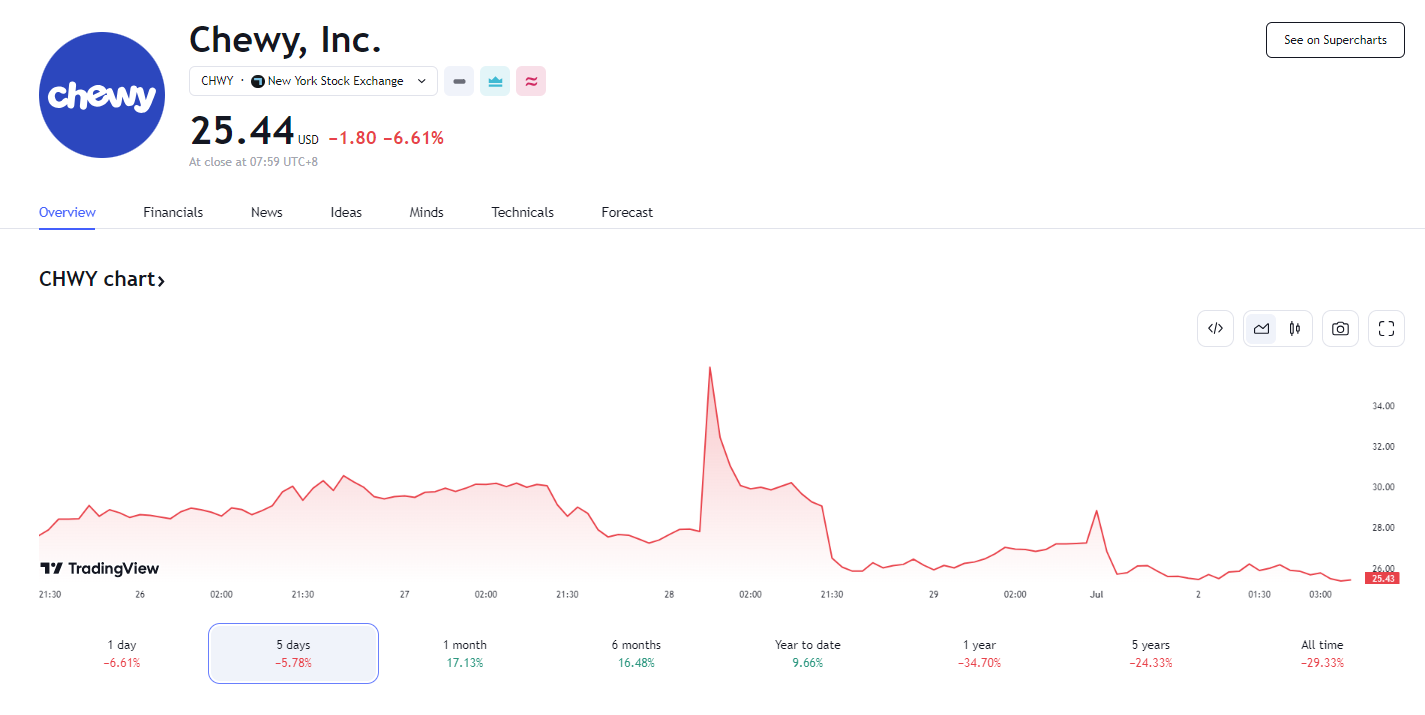Screen dimensions: 1425x715
Task: Take a chart snapshot with camera icon
Action: (1340, 328)
